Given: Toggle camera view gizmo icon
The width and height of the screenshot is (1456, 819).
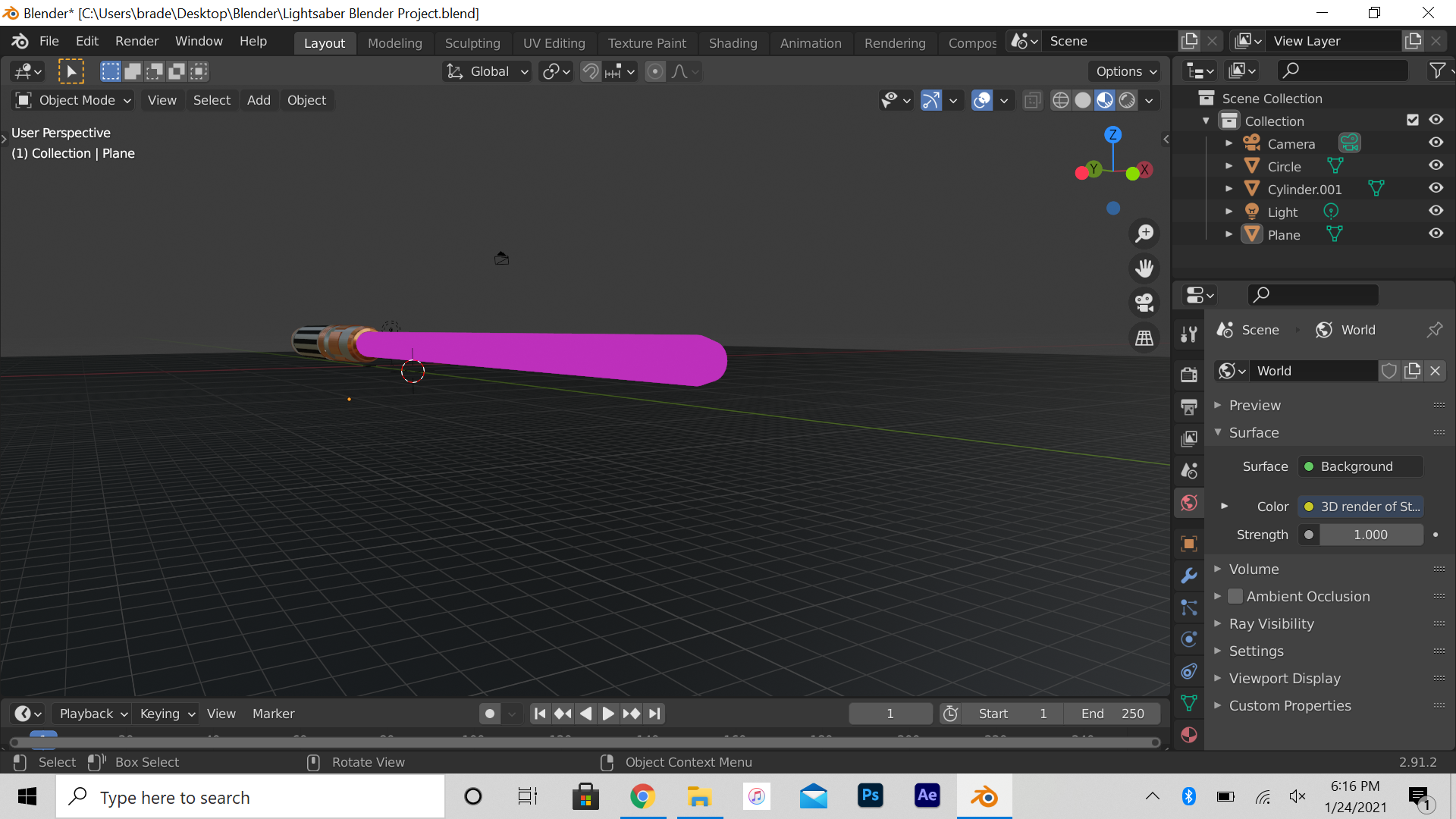Looking at the screenshot, I should coord(1144,303).
